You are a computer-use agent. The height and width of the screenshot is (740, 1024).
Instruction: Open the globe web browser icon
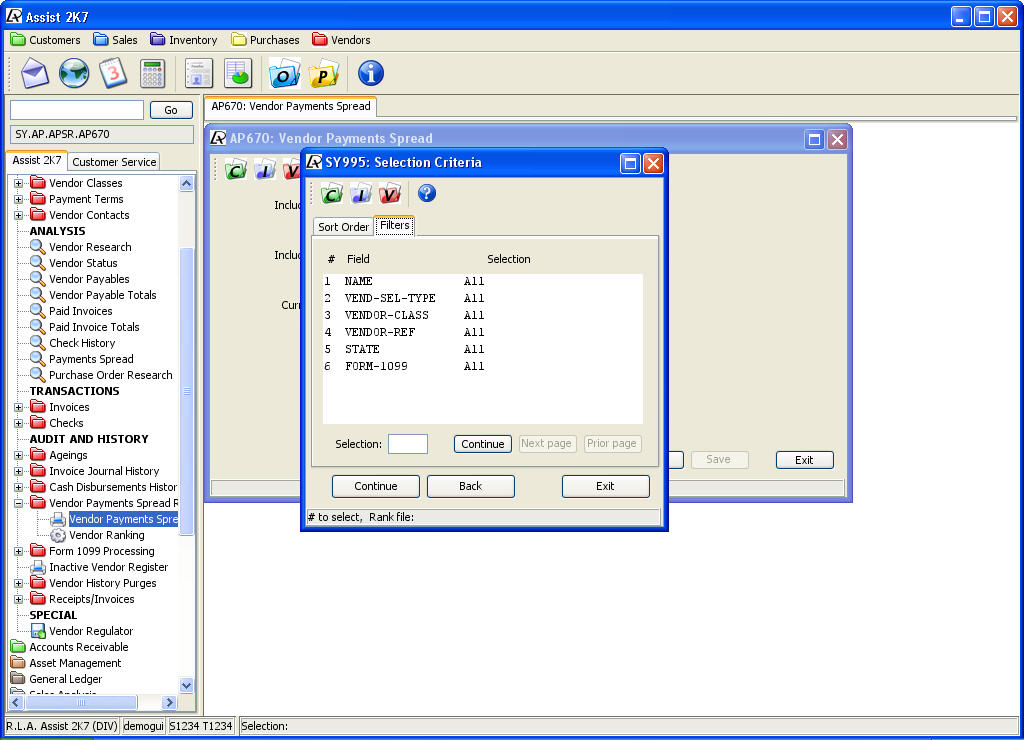pos(74,73)
